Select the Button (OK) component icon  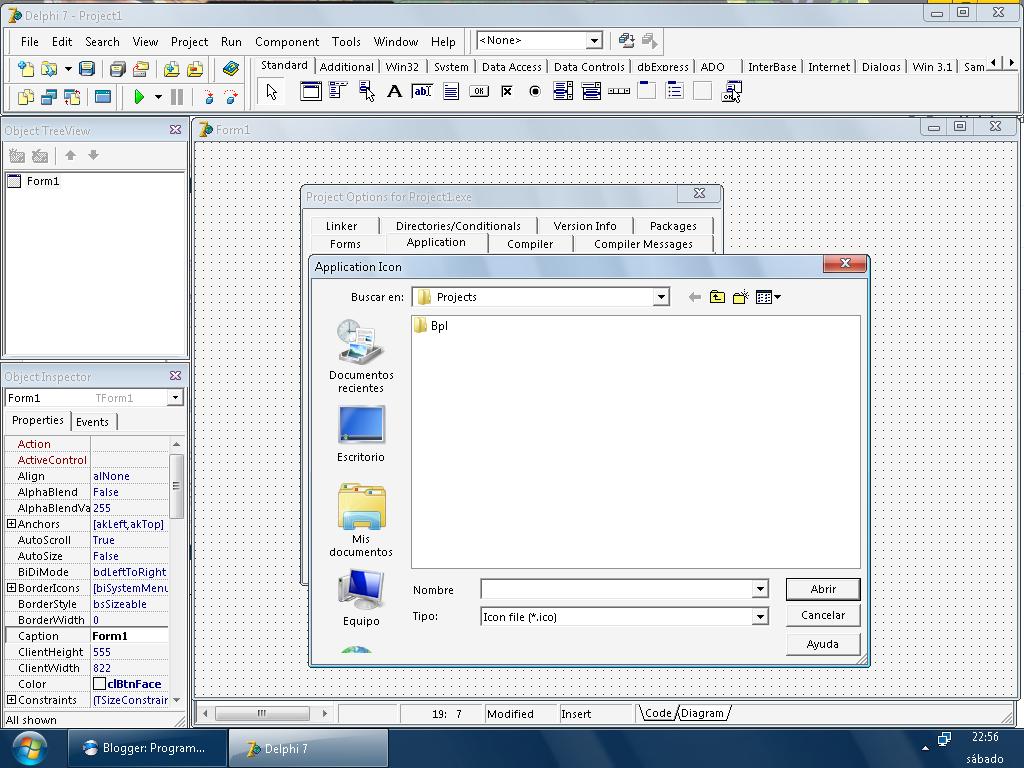click(x=479, y=91)
